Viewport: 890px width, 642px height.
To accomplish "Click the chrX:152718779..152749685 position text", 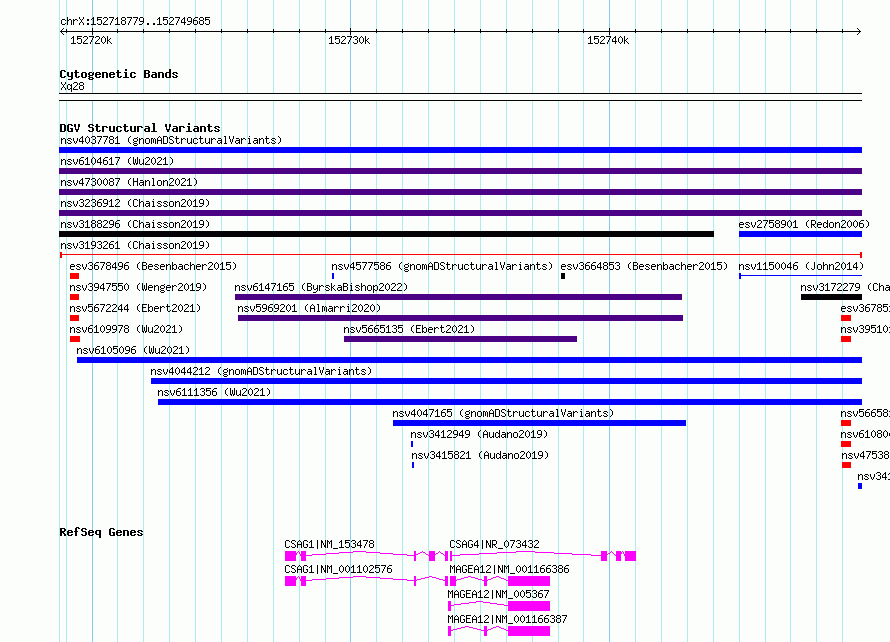I will tap(135, 21).
